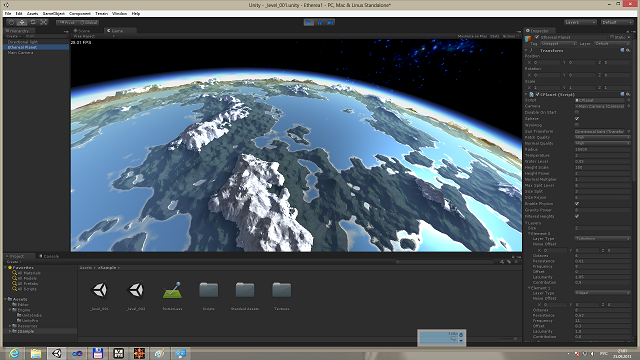Open the Patch Quality dropdown
This screenshot has width=640, height=360.
tap(602, 138)
